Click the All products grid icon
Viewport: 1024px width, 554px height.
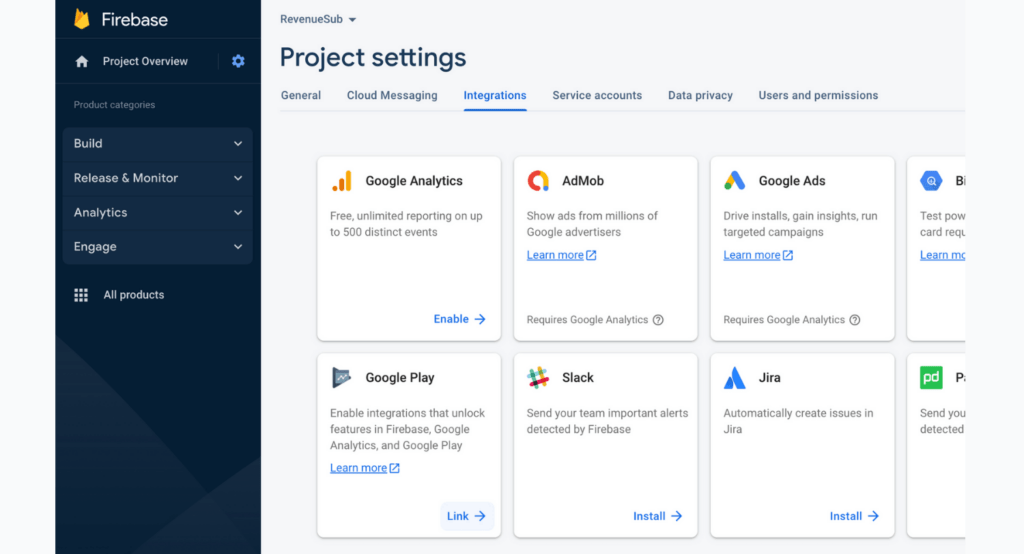point(81,295)
